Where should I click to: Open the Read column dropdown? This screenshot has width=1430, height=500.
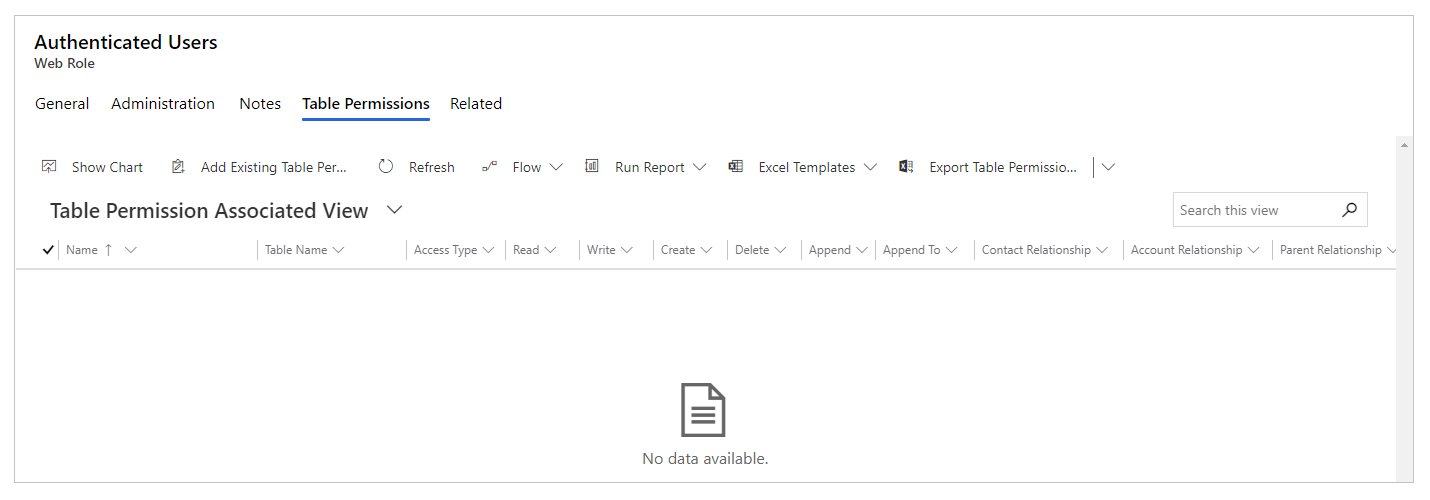550,250
